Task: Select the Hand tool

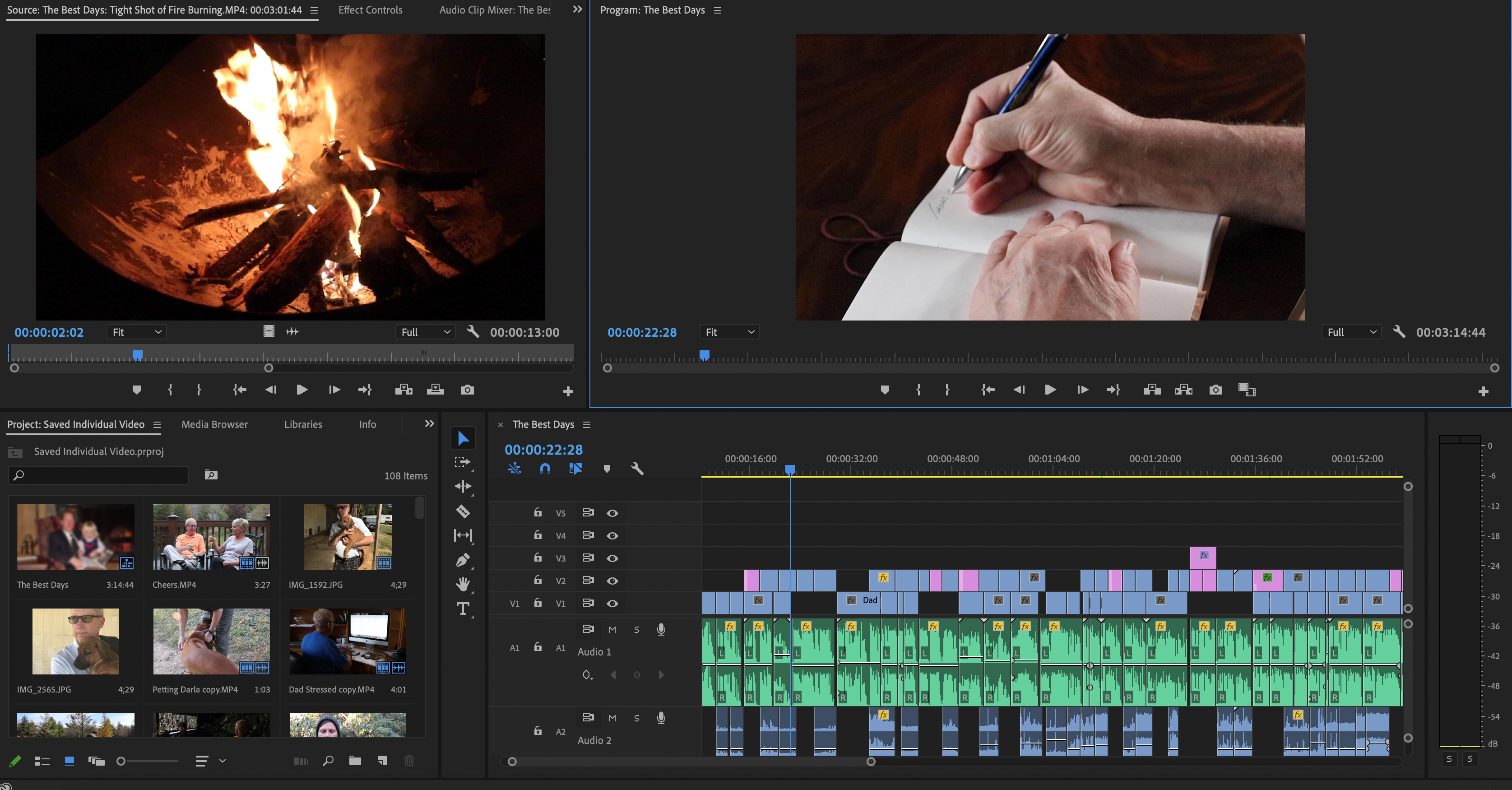Action: click(x=463, y=584)
